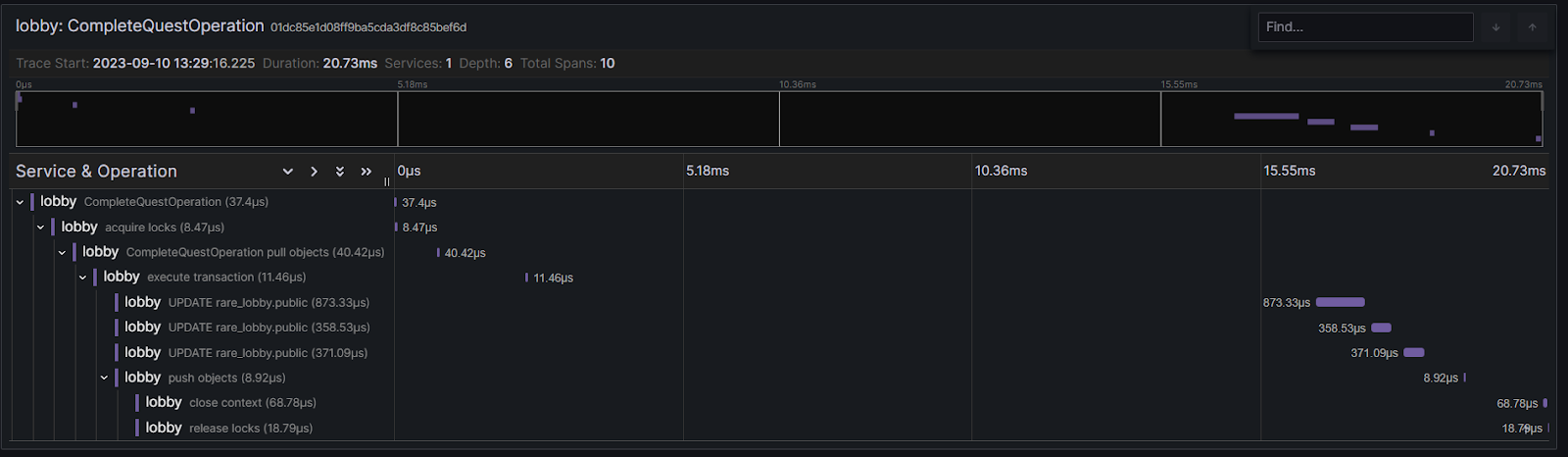The width and height of the screenshot is (1568, 457).
Task: Collapse the push objects span
Action: point(104,378)
